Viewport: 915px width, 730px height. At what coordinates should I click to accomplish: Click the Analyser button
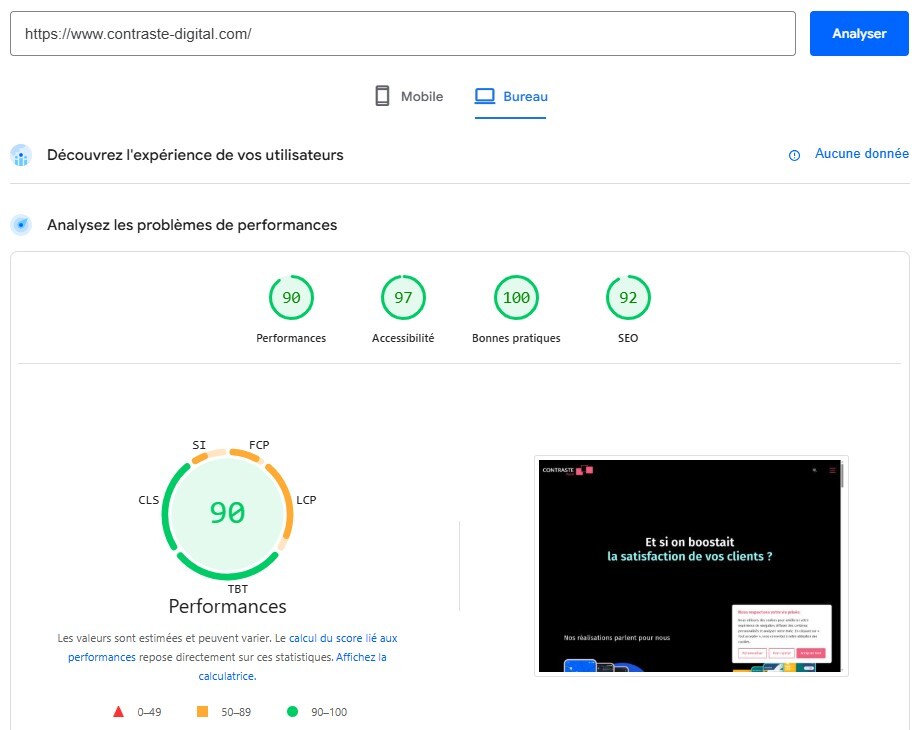click(858, 34)
